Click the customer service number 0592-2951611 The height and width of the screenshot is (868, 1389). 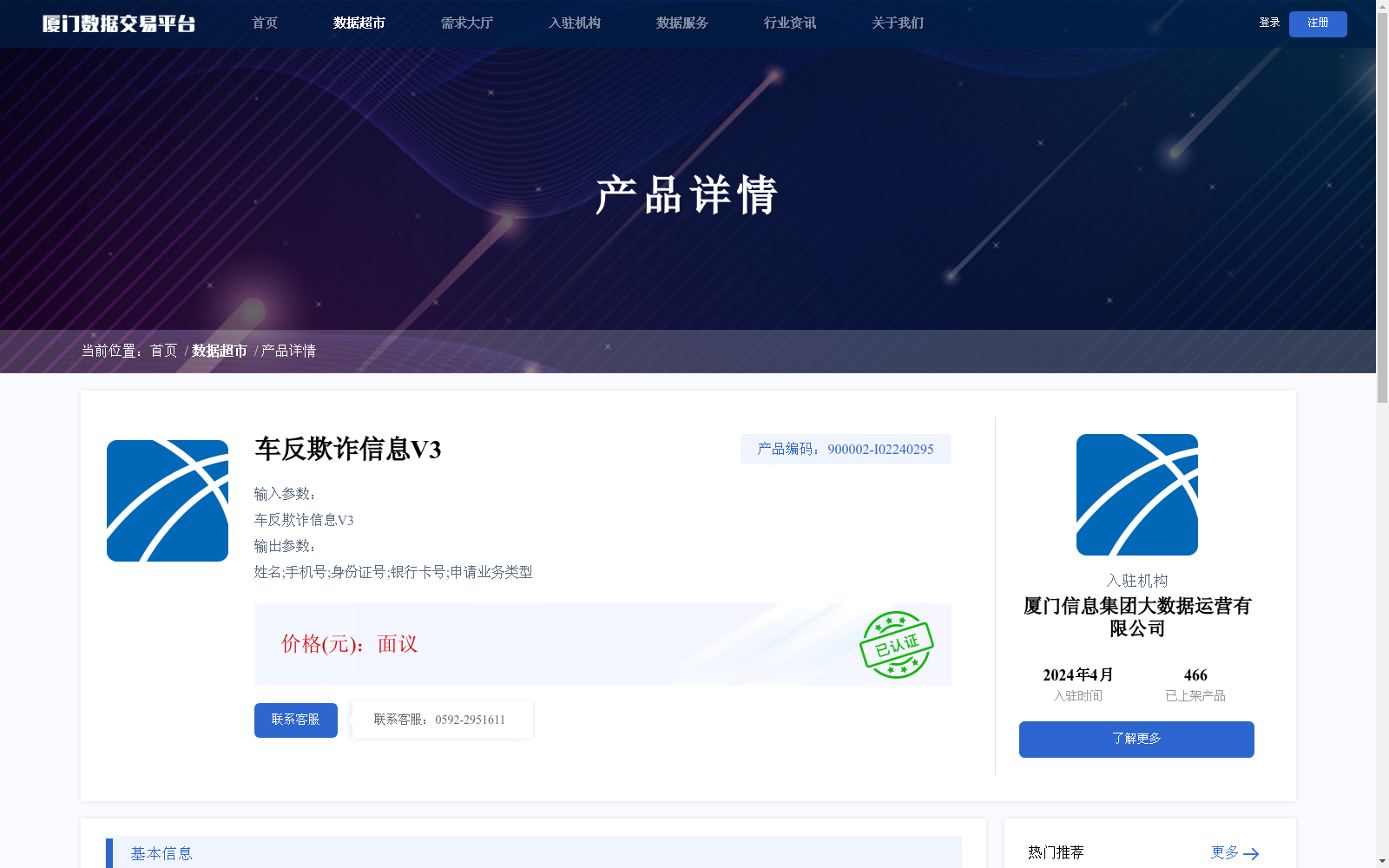coord(470,720)
